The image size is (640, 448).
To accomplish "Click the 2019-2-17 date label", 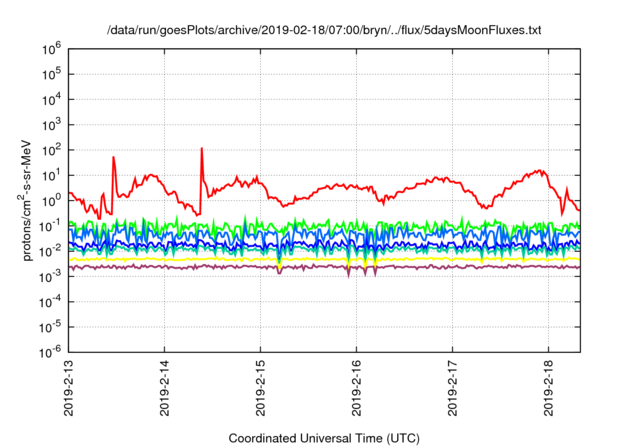I will (x=452, y=388).
